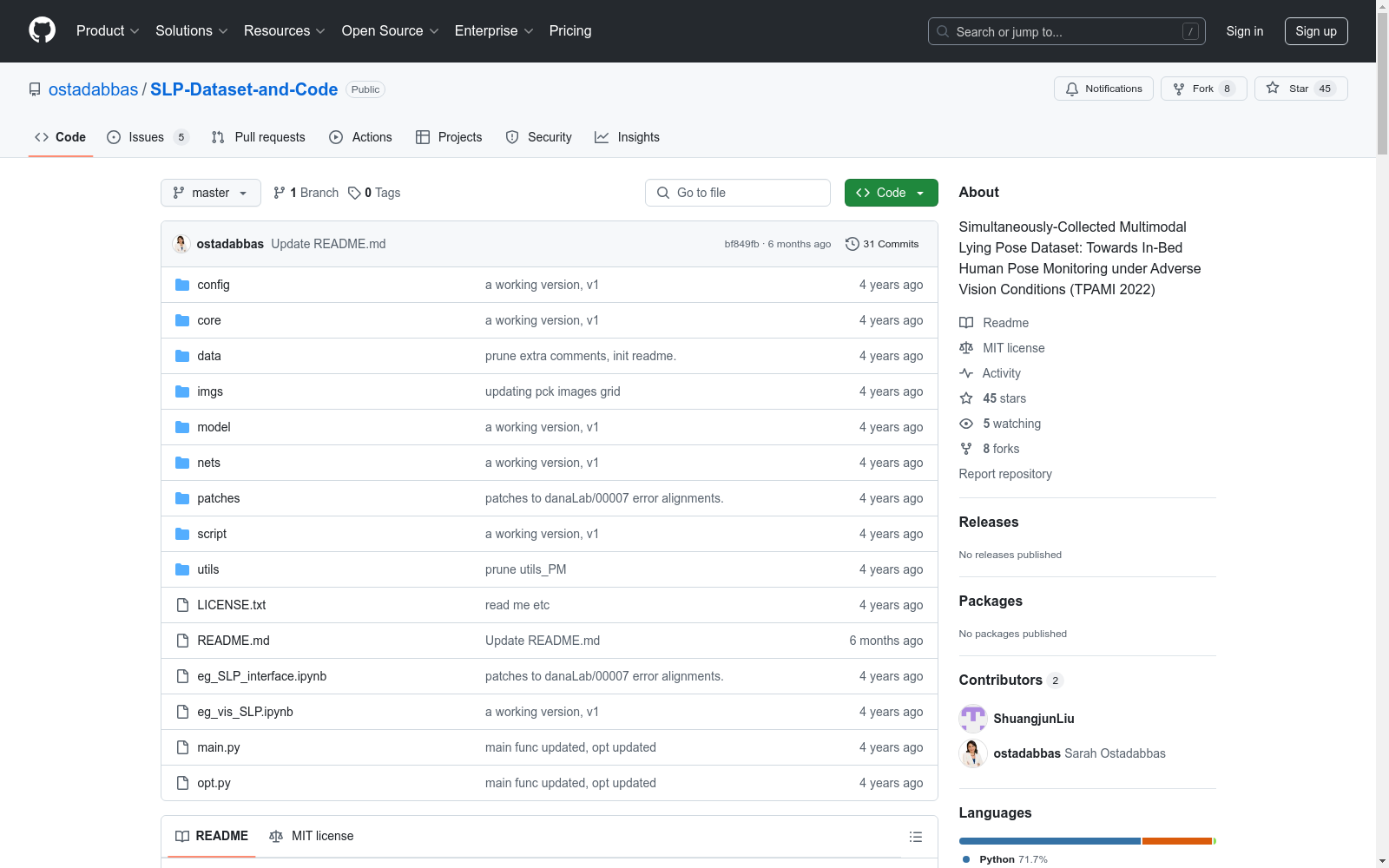Screen dimensions: 1389x868
Task: Expand the Open Source menu
Action: pos(391,31)
